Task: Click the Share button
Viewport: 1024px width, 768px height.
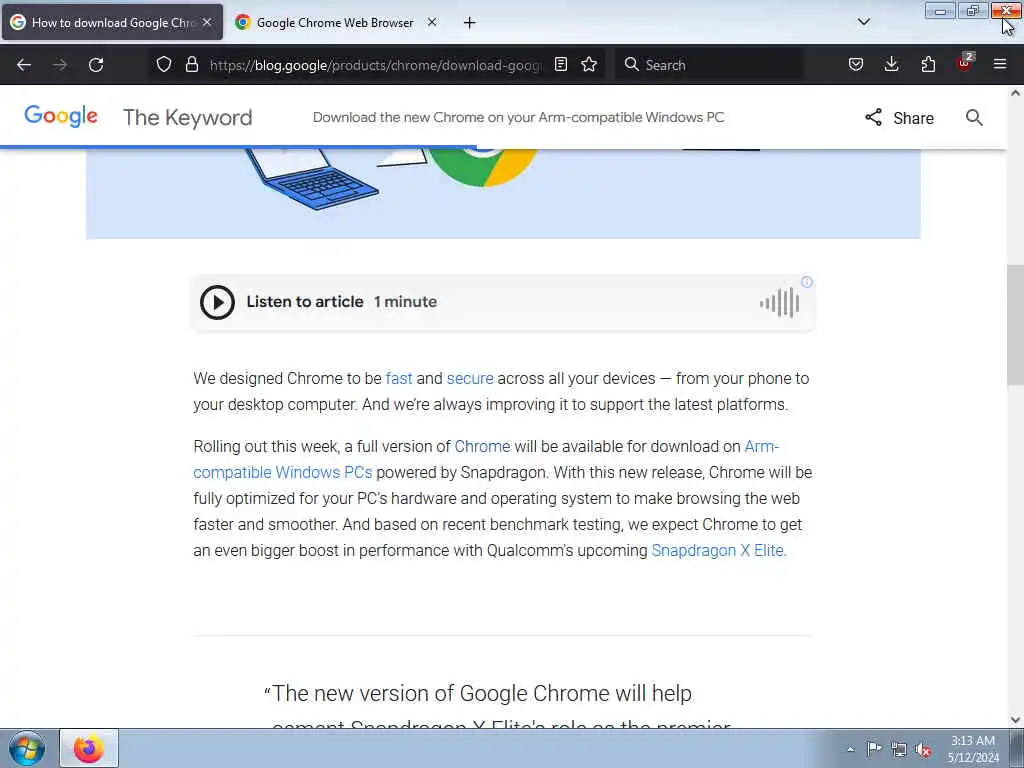Action: [899, 118]
